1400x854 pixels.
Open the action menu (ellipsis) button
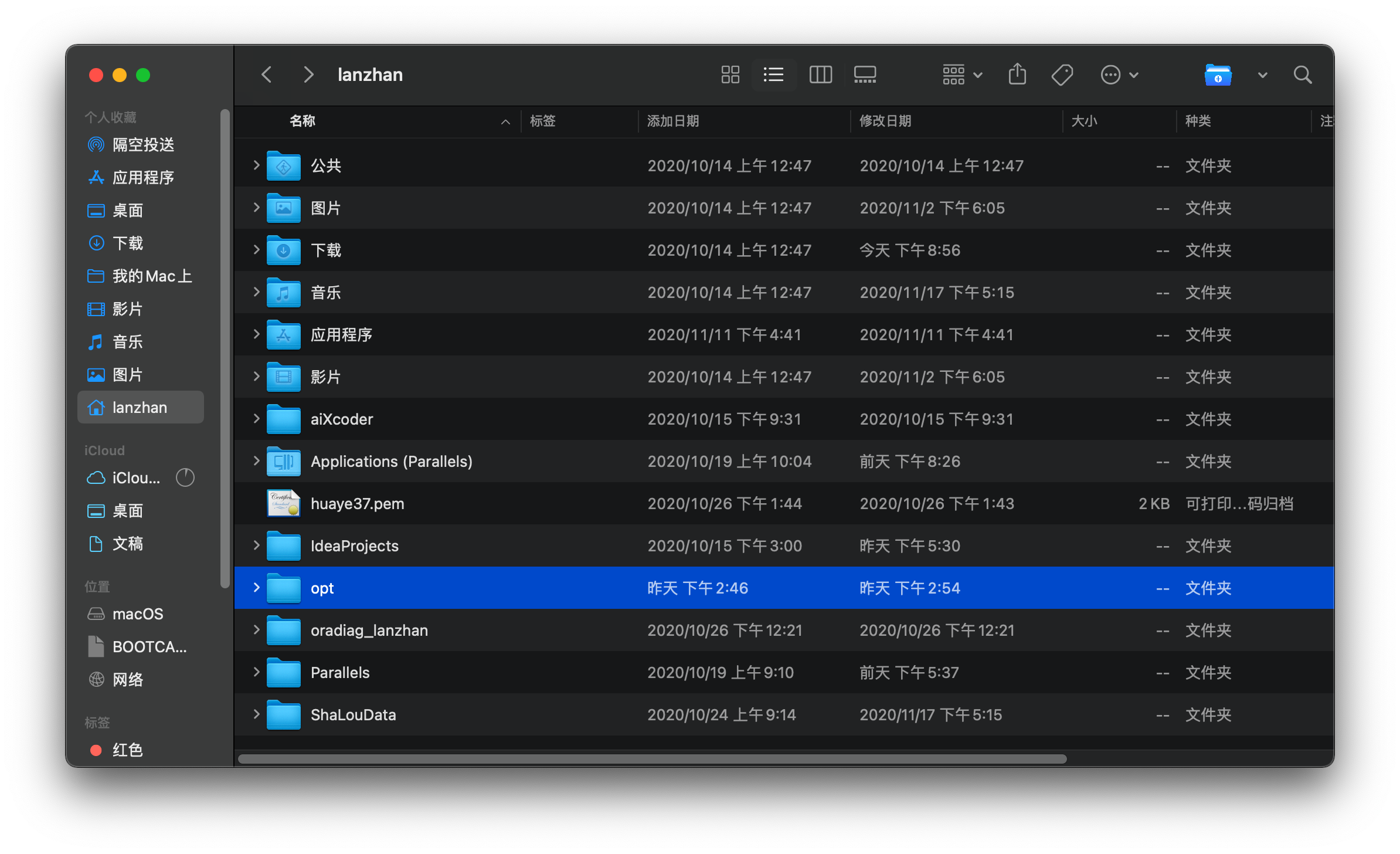[1119, 74]
